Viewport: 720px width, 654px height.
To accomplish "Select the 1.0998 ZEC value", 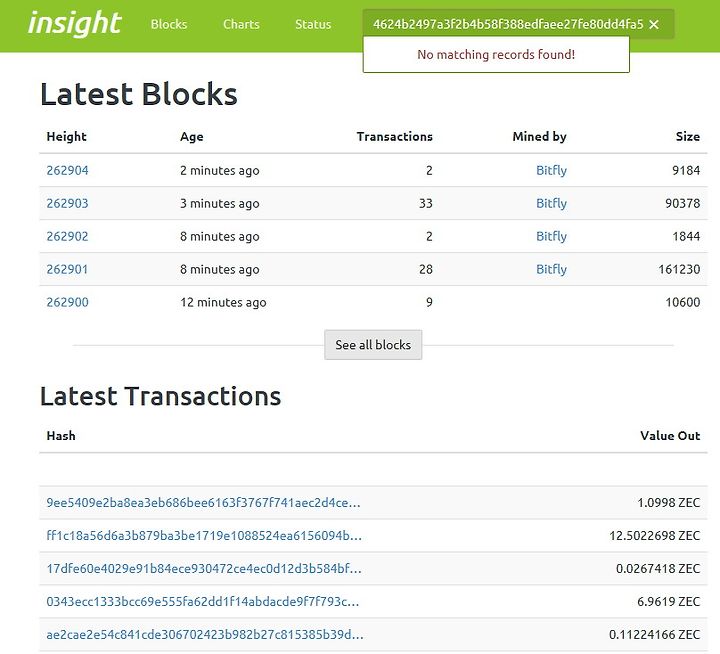I will 669,502.
